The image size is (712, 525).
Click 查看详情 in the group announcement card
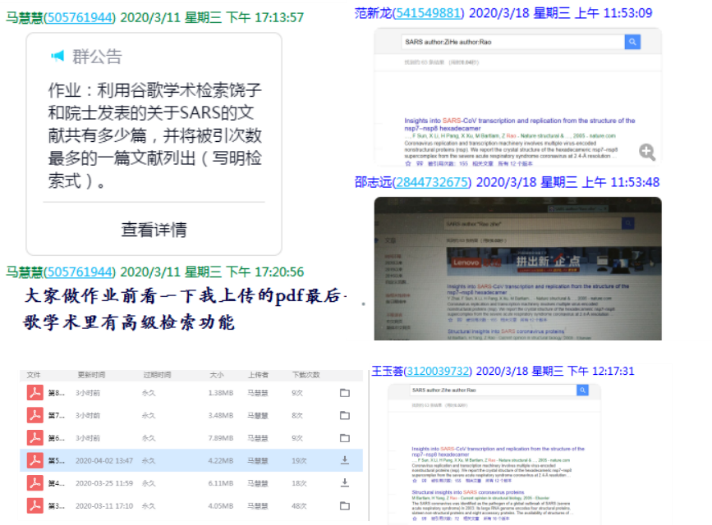coord(153,230)
